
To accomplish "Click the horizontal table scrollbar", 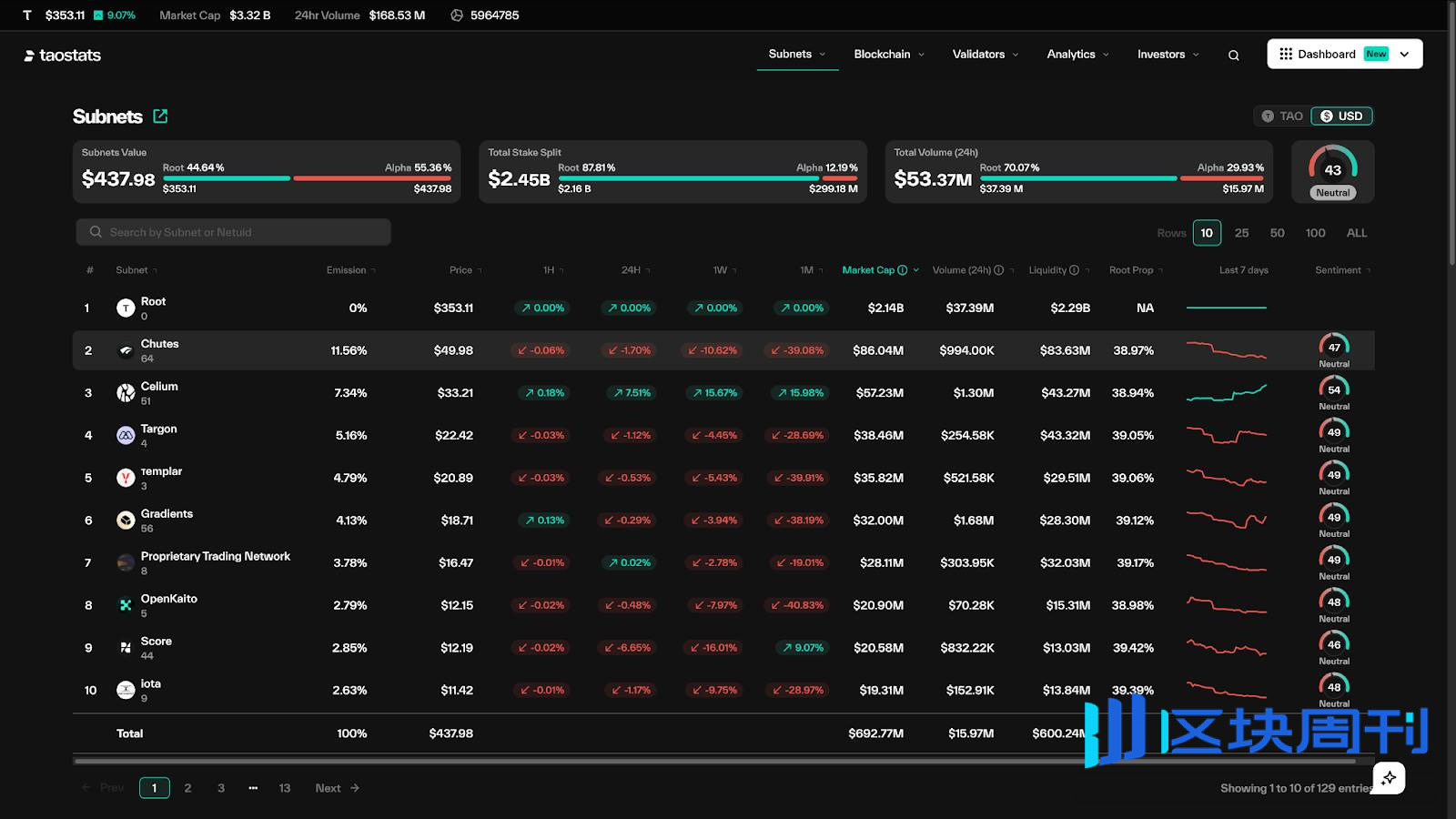I will [x=715, y=761].
